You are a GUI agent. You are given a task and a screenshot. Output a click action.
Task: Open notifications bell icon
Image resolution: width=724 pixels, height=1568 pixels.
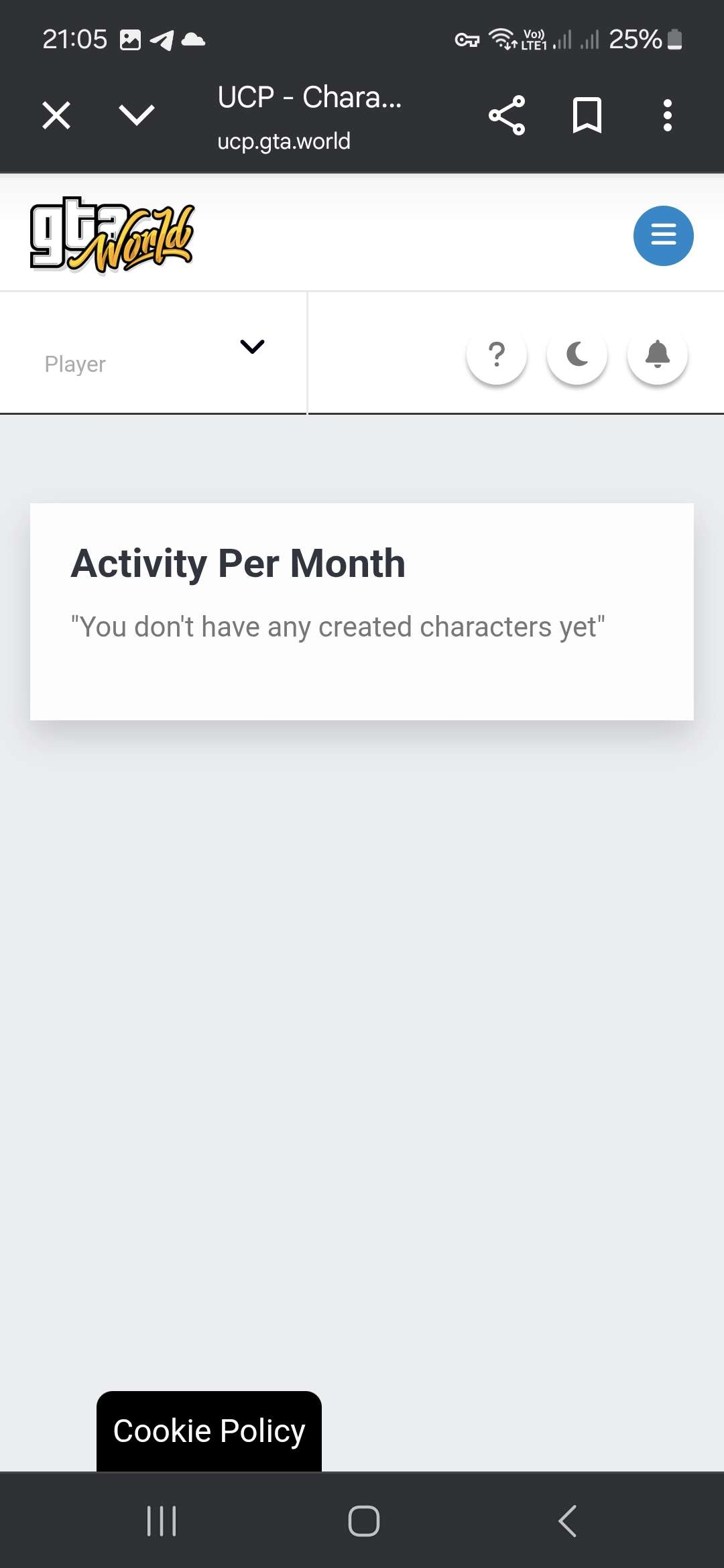coord(658,354)
